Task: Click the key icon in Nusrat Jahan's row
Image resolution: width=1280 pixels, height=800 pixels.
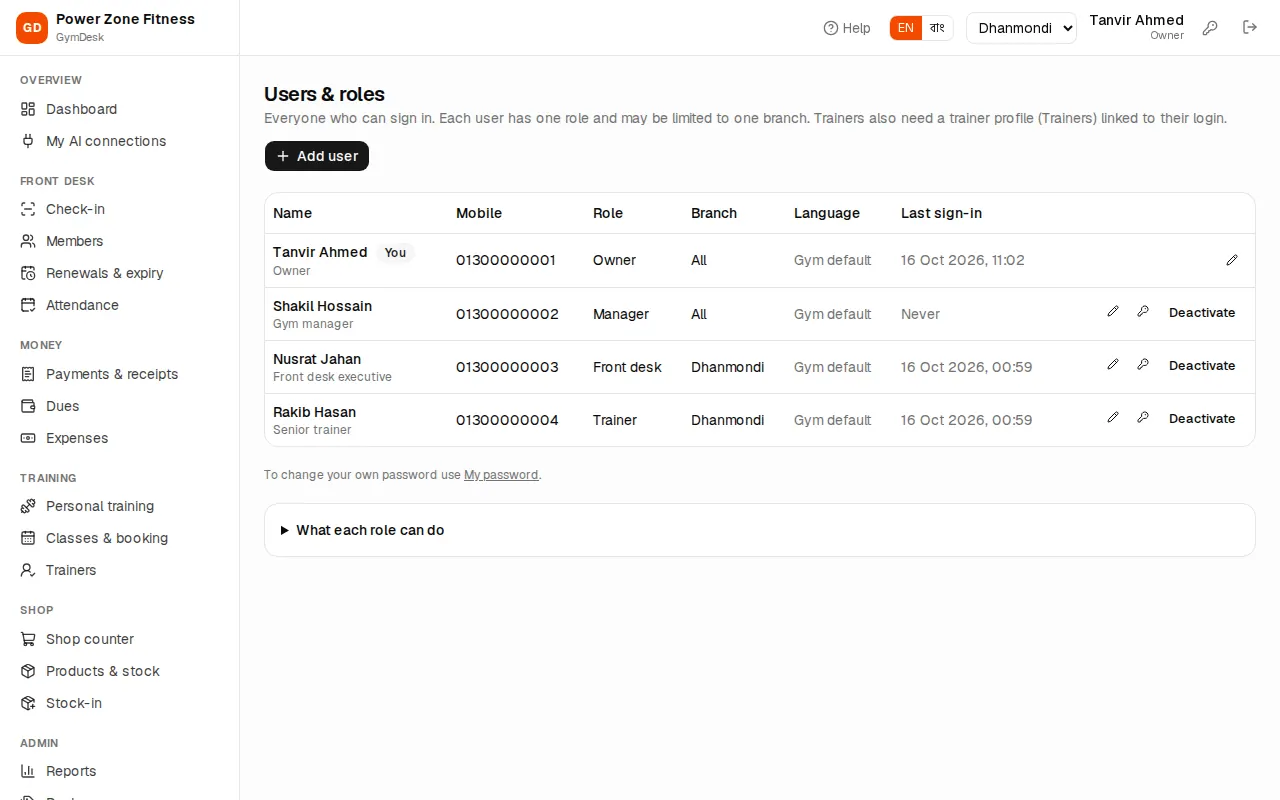Action: (x=1143, y=365)
